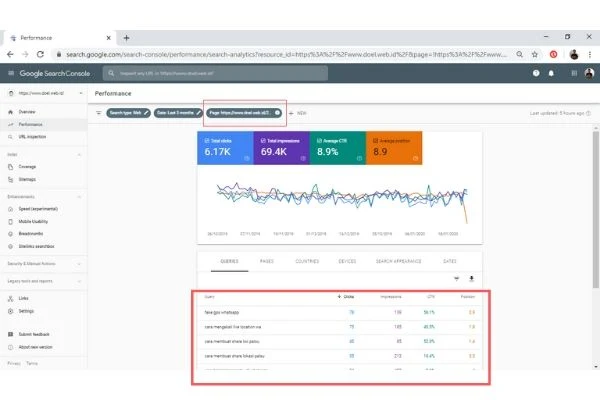
Task: Bookmark this page with the star
Action: (x=535, y=54)
